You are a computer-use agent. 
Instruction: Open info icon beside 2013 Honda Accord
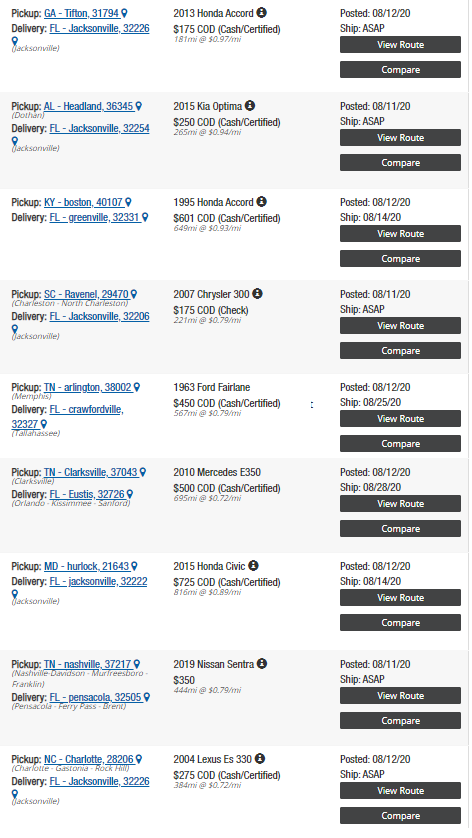tap(261, 12)
